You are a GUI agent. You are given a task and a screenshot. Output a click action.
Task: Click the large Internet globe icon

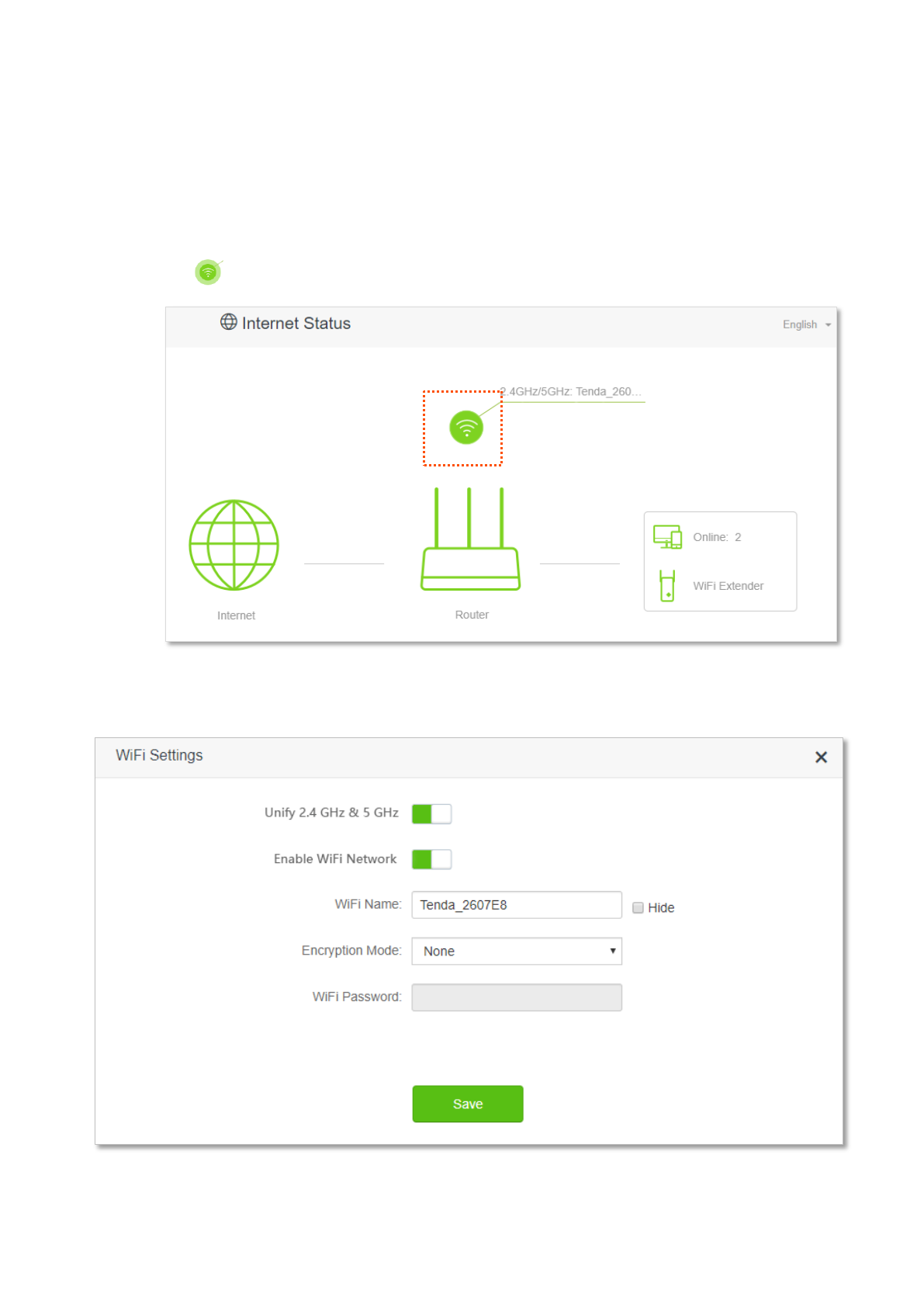pyautogui.click(x=234, y=545)
